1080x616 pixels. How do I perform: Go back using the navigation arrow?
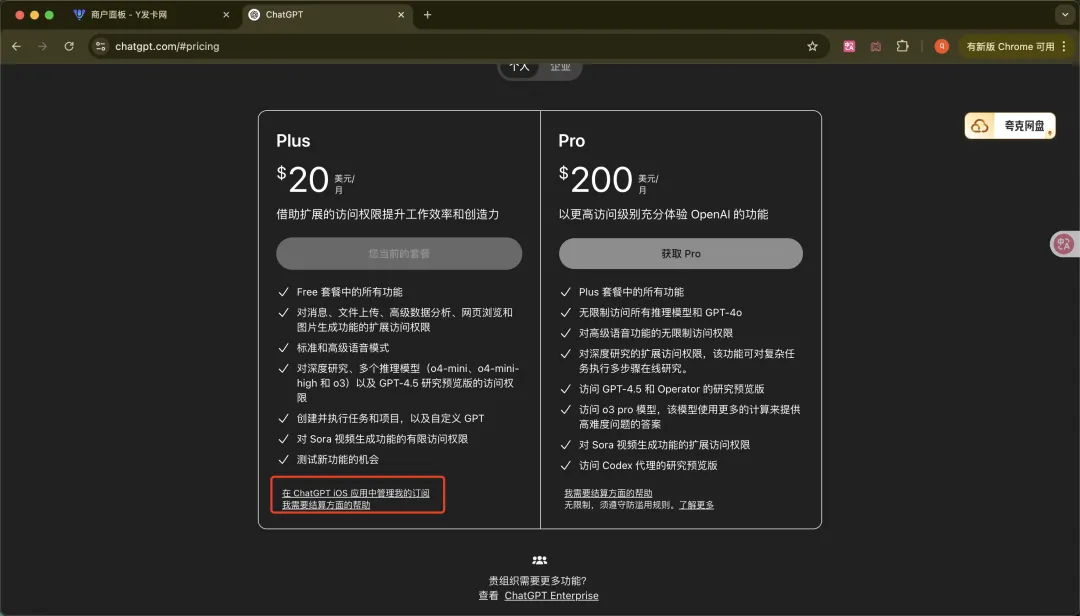[x=16, y=46]
